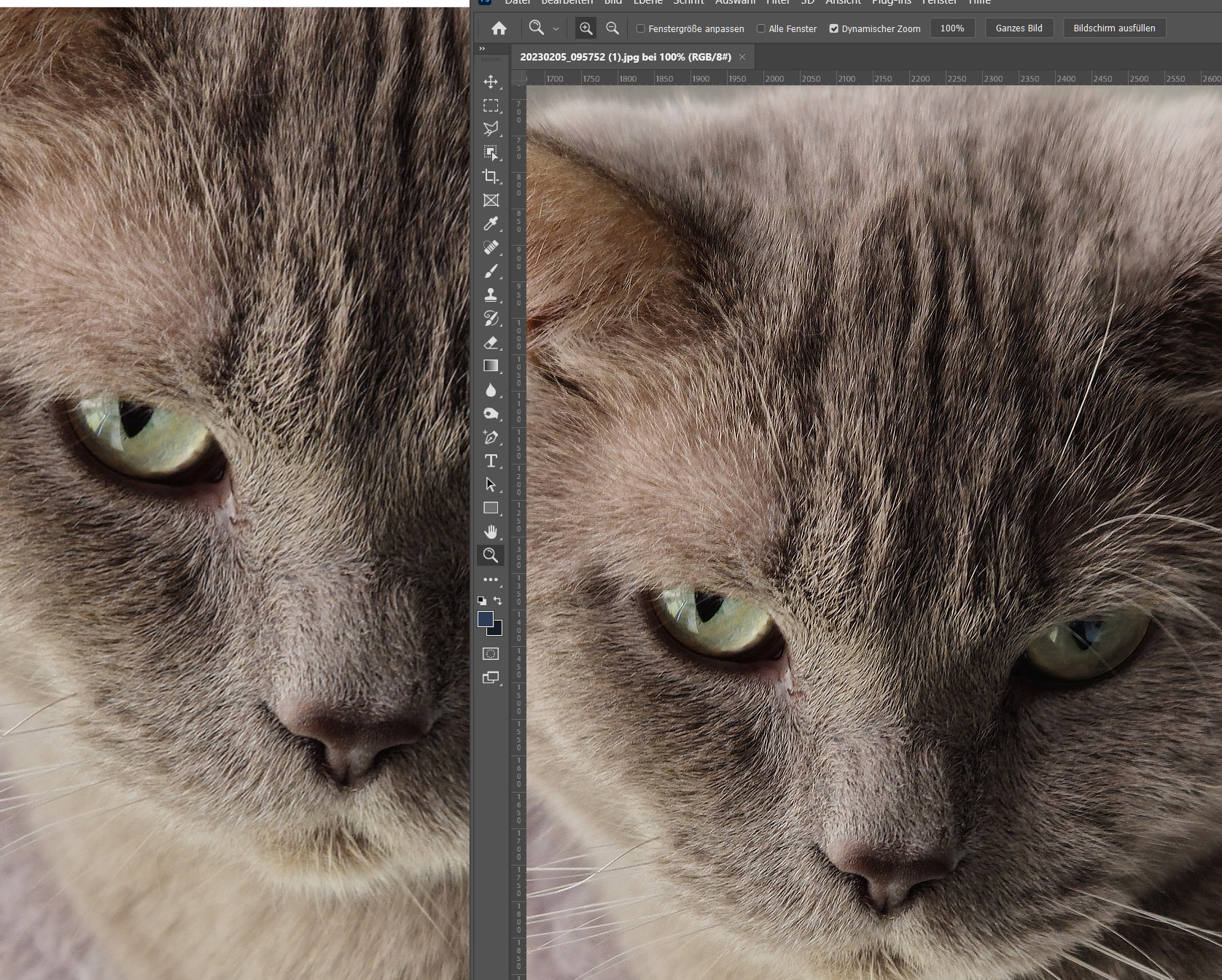Viewport: 1222px width, 980px height.
Task: Pick the Eyedropper tool
Action: 491,224
